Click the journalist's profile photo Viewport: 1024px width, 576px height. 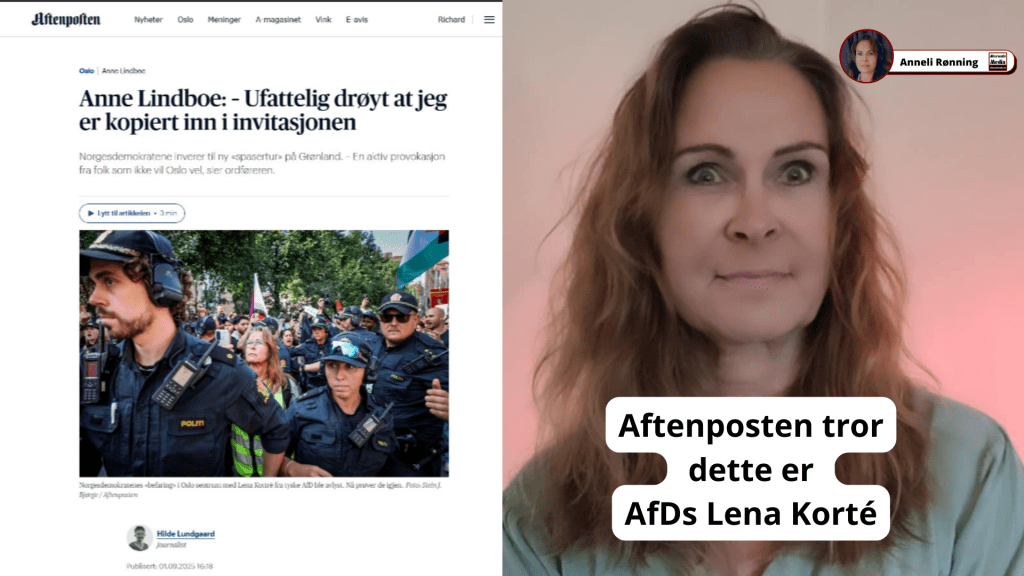coord(139,537)
